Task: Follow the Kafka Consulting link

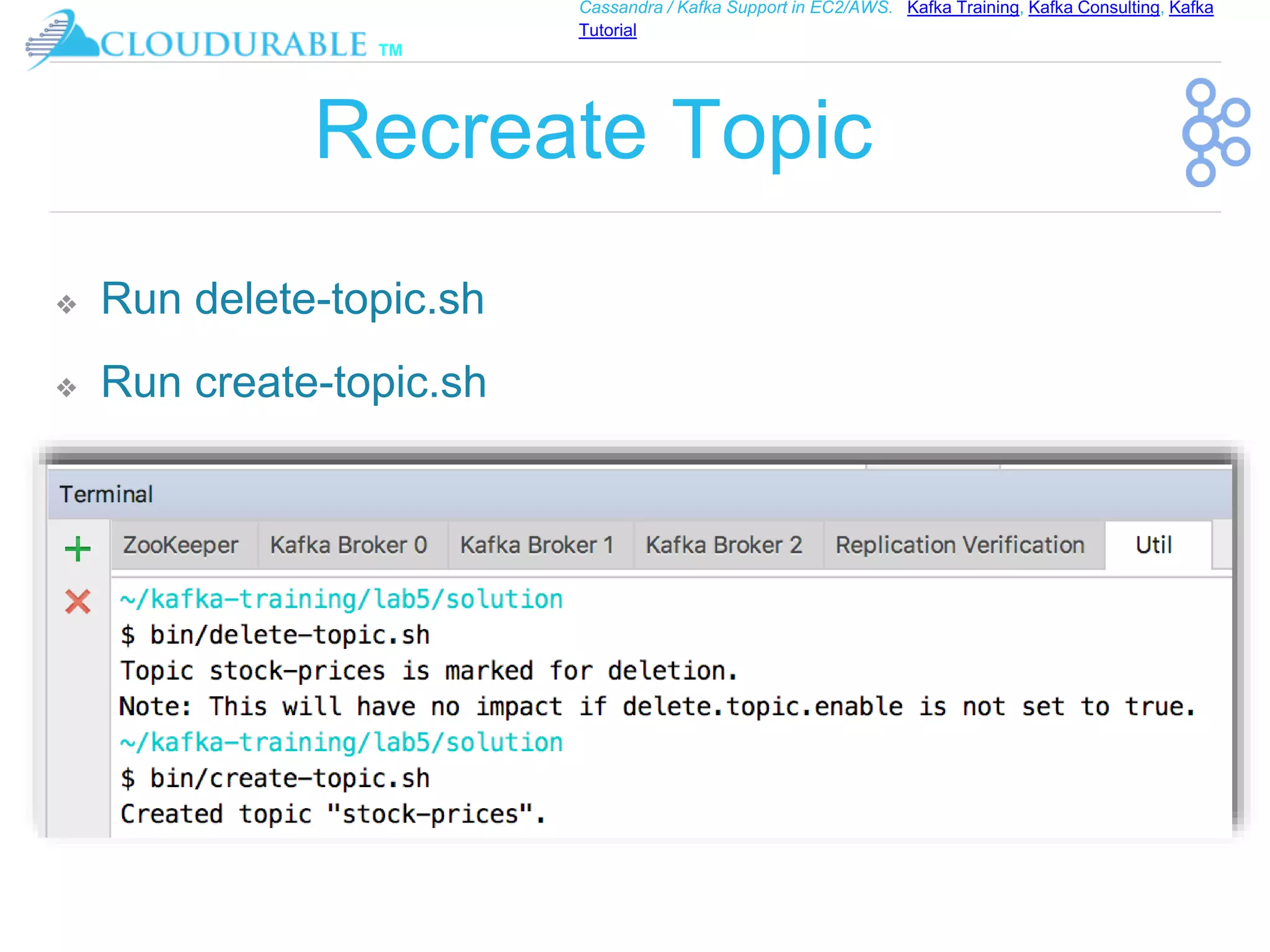Action: tap(1093, 8)
